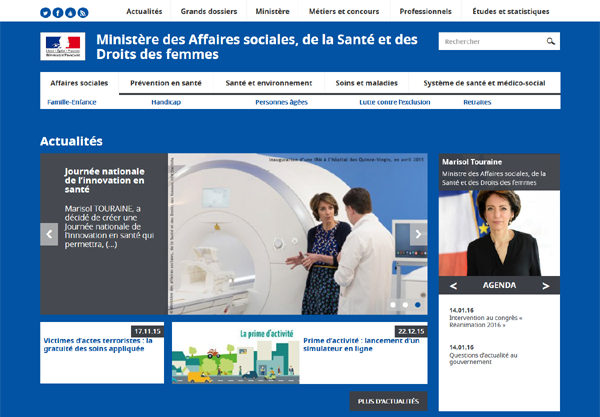The image size is (600, 417).
Task: Switch to the Soins et maladies tab
Action: [x=367, y=83]
